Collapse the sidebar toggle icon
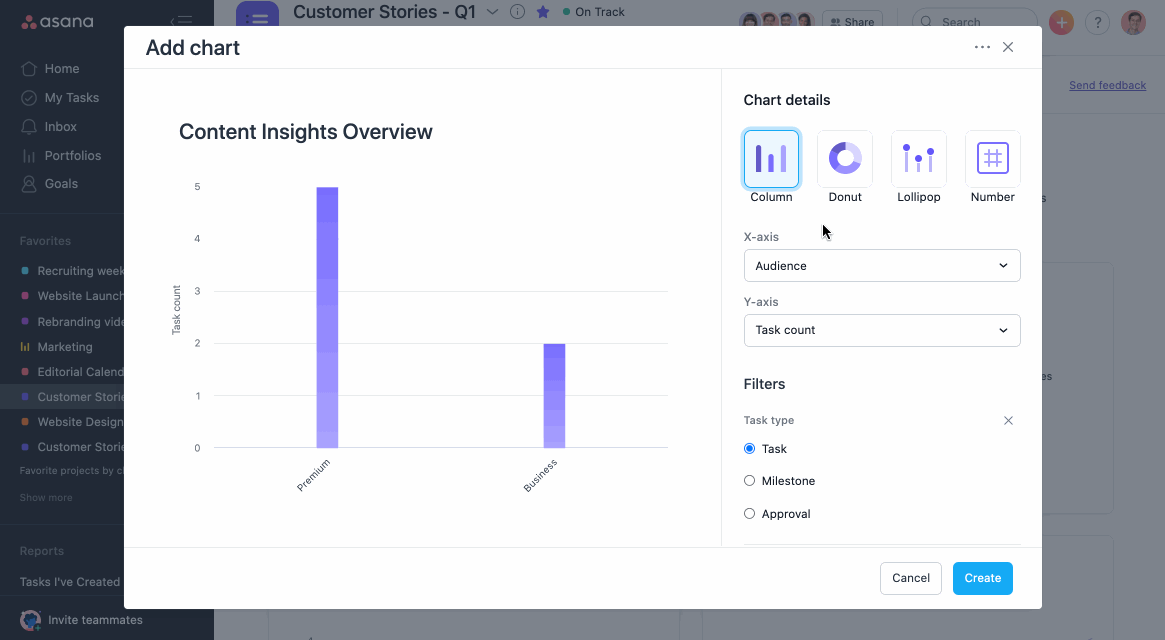 (181, 21)
